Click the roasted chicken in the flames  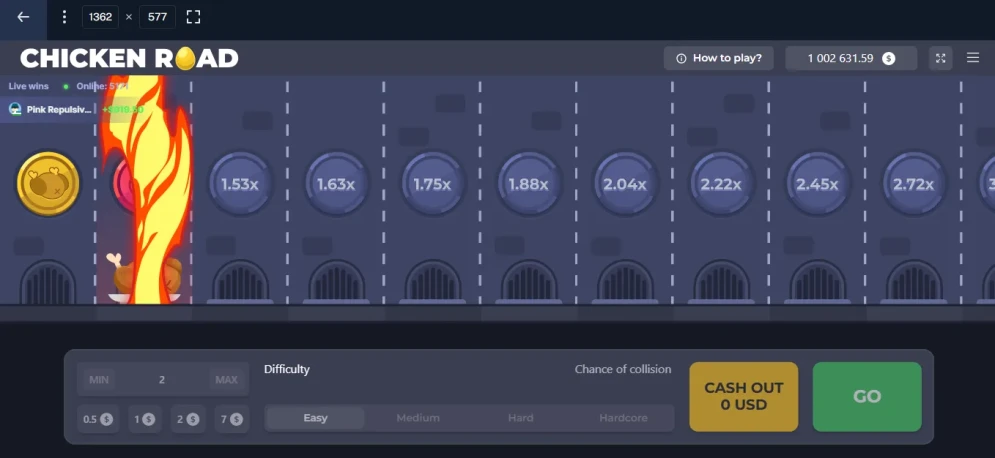point(145,278)
